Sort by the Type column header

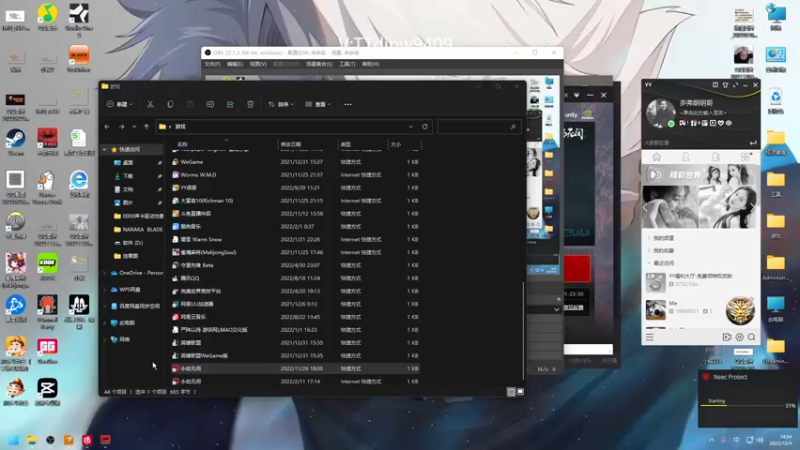tap(362, 144)
